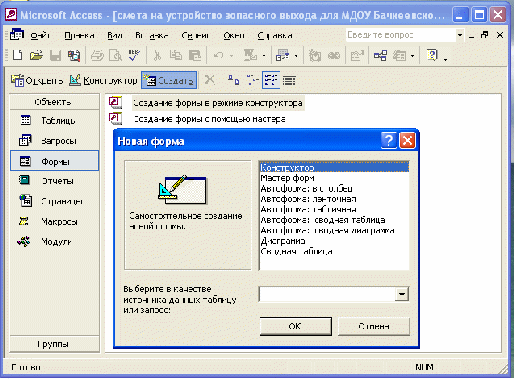Click the Cut scissors icon
The height and width of the screenshot is (379, 515).
pos(157,55)
